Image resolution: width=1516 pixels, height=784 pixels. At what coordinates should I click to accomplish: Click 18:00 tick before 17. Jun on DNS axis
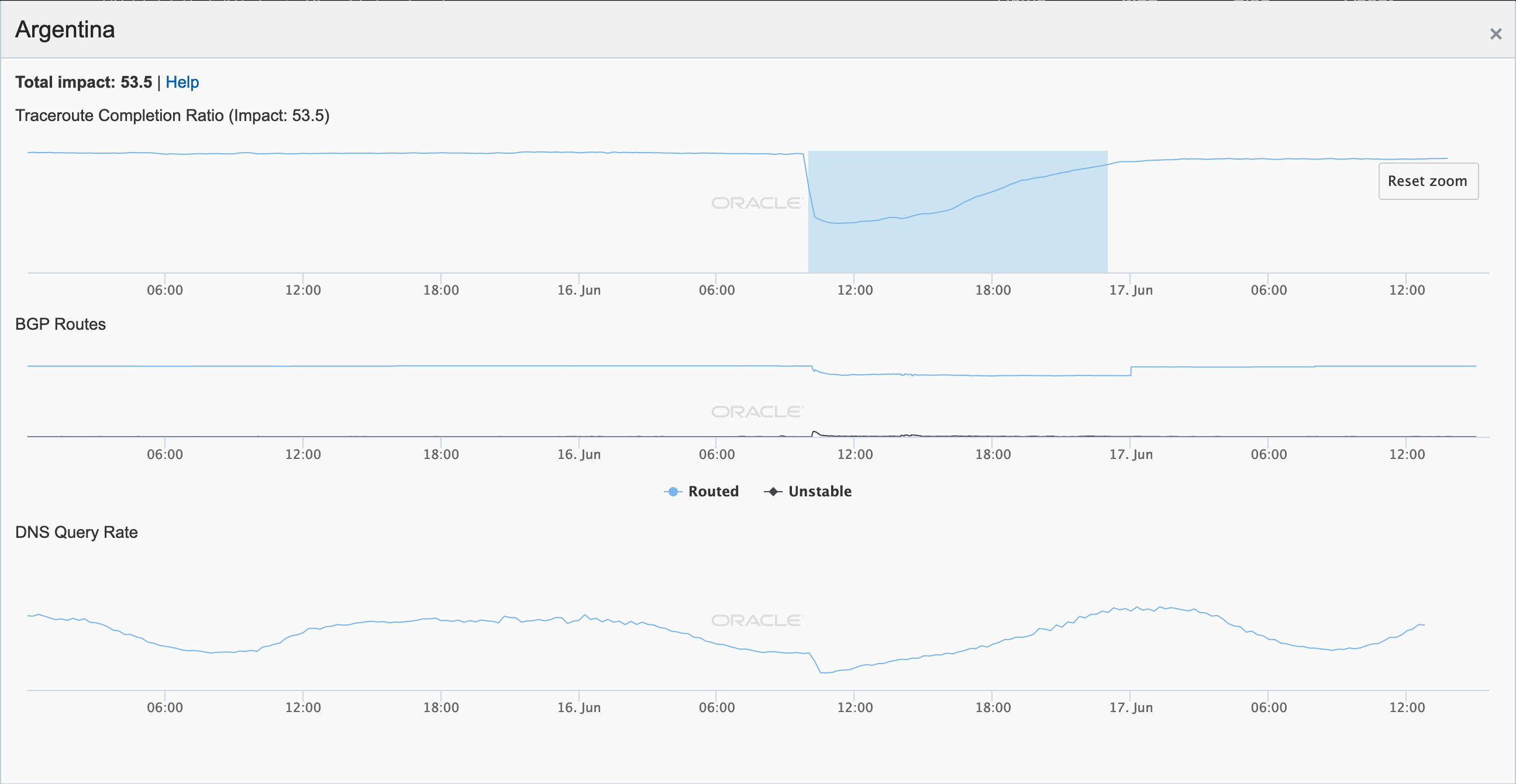click(993, 707)
